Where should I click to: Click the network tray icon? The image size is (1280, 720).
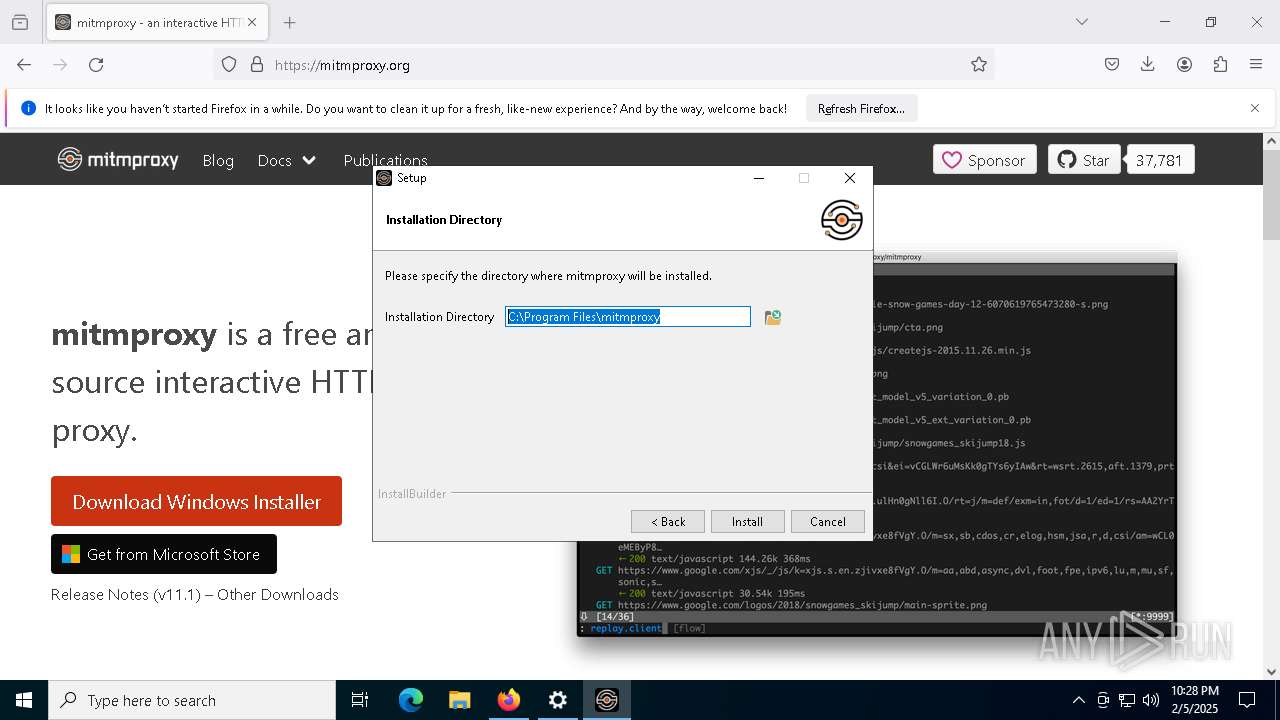coord(1127,700)
